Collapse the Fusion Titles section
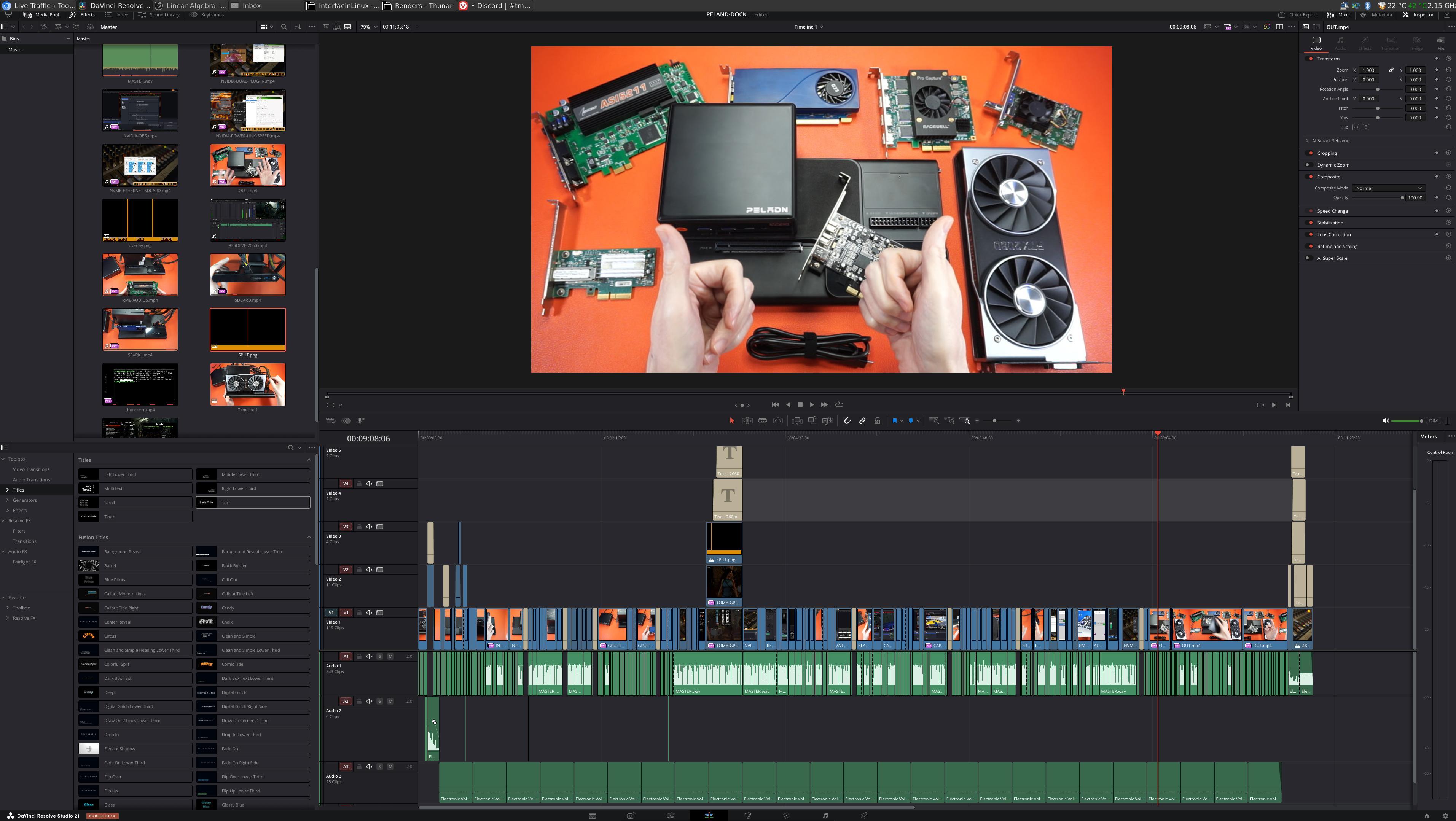 309,537
